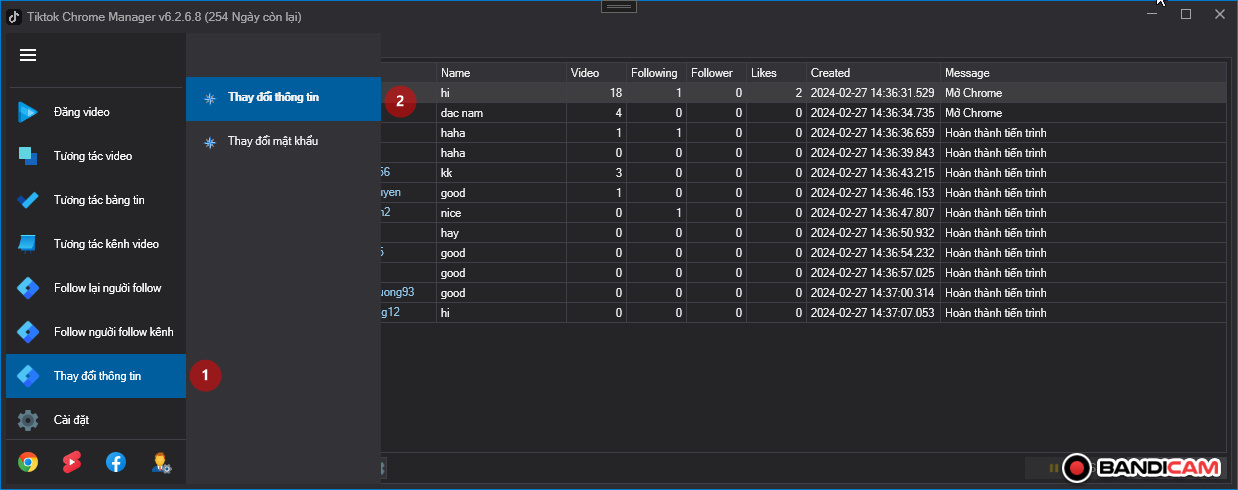Click the user settings icon at the bottom
This screenshot has width=1238, height=490.
(x=160, y=462)
